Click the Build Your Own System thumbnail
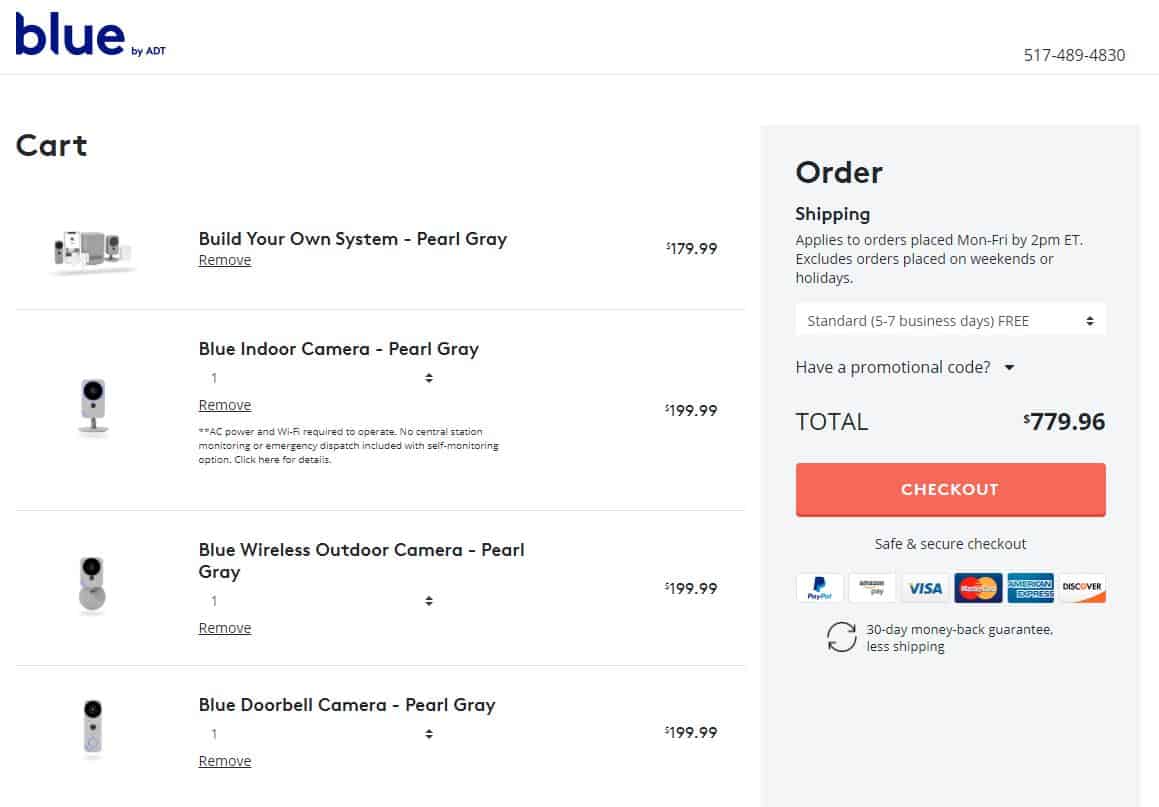The width and height of the screenshot is (1159, 807). 92,250
